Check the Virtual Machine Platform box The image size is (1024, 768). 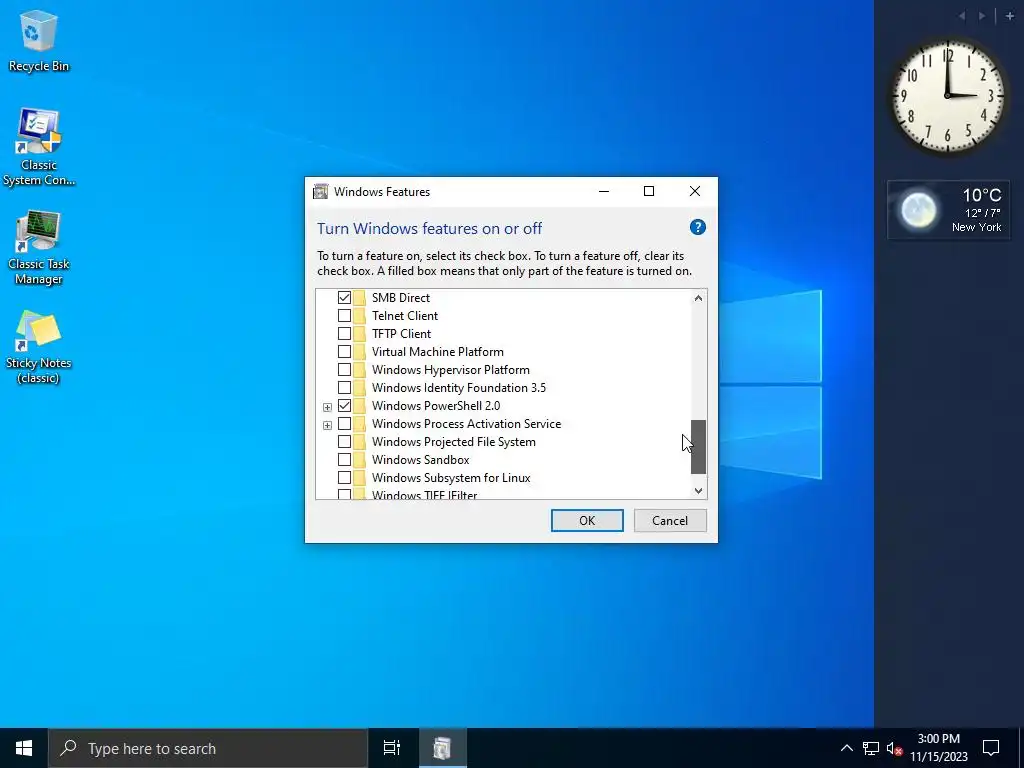tap(344, 351)
